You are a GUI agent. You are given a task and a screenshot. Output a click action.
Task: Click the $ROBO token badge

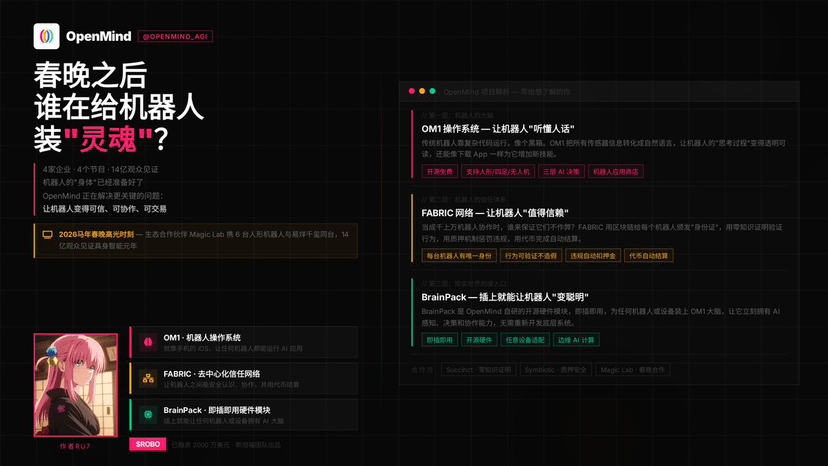tap(148, 444)
